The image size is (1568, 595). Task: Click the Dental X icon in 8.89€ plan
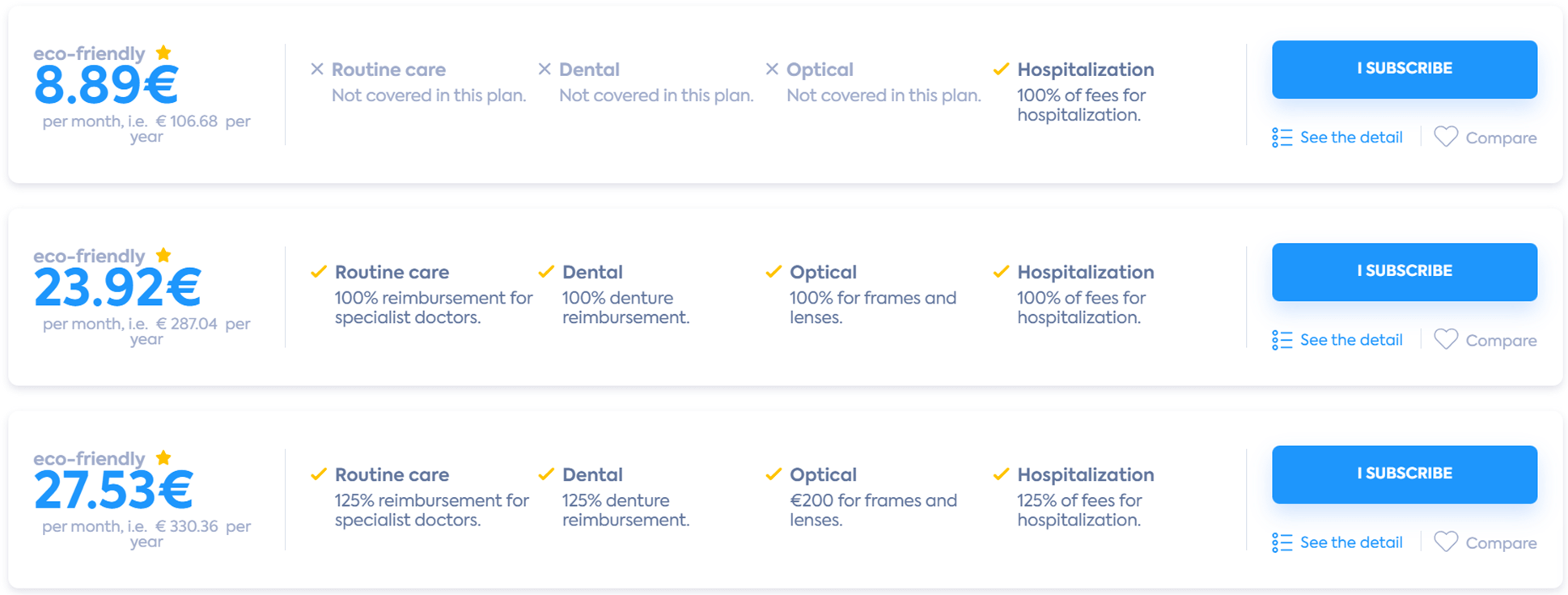click(545, 70)
